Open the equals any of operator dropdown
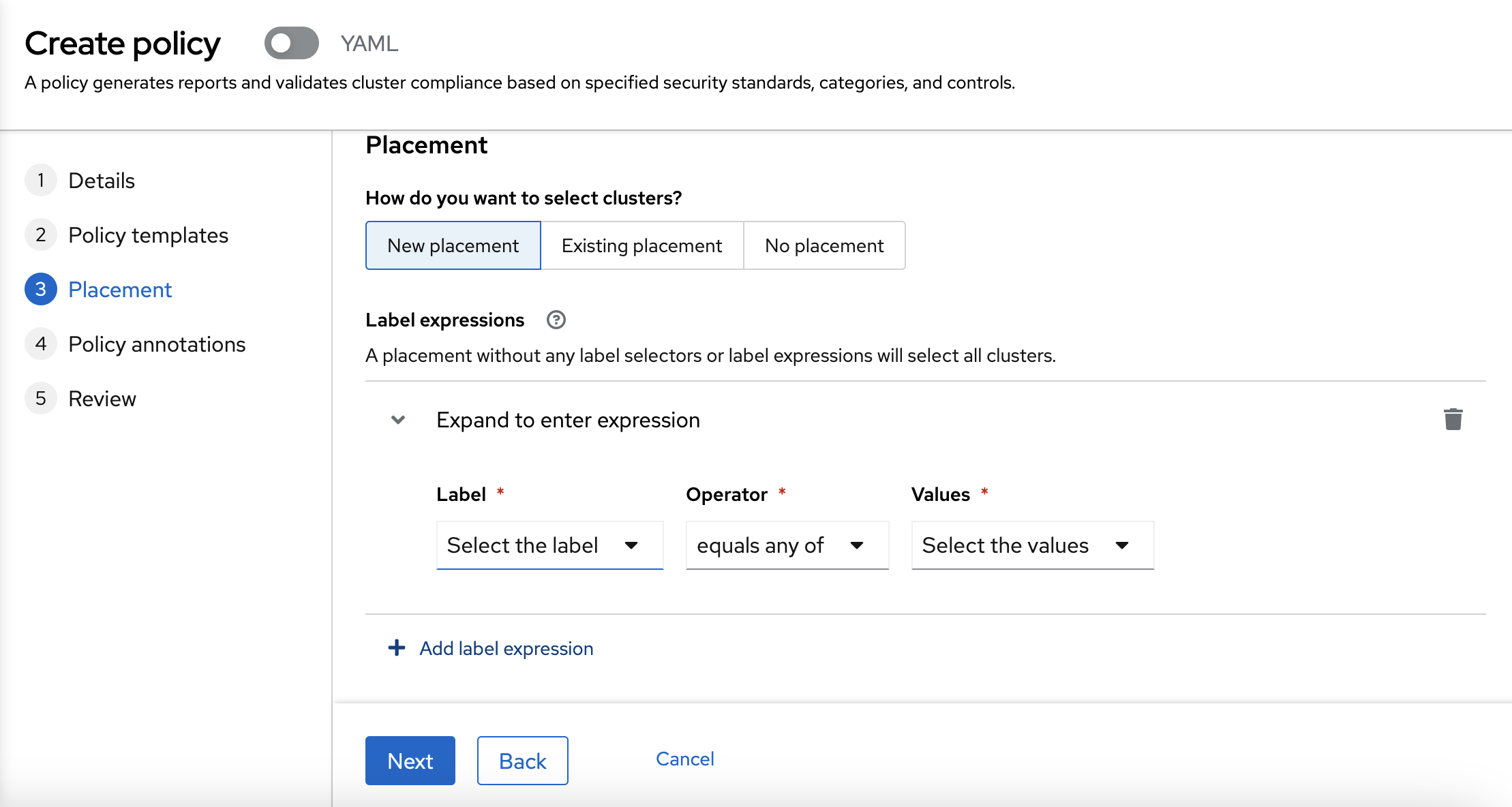Screen dimensions: 1512x807 [x=787, y=545]
